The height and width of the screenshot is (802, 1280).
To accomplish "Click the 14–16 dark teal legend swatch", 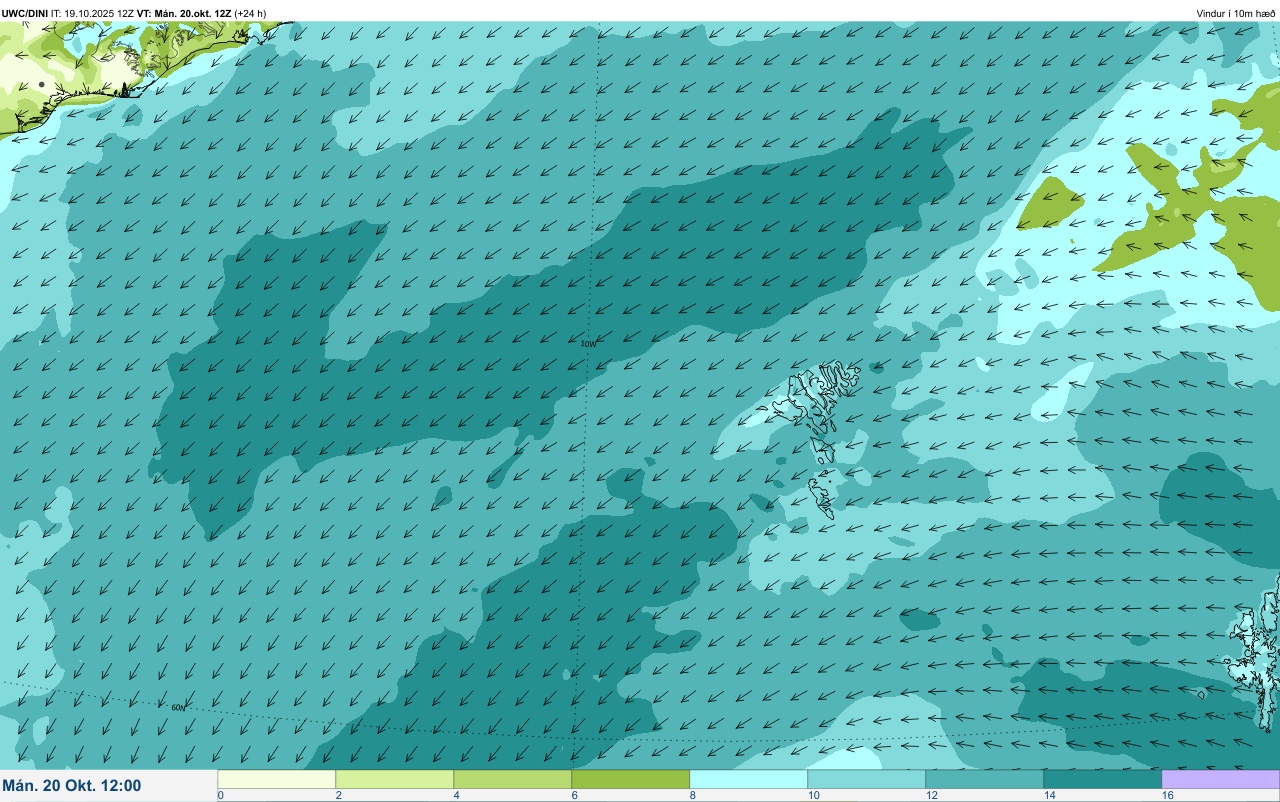I will 1103,779.
